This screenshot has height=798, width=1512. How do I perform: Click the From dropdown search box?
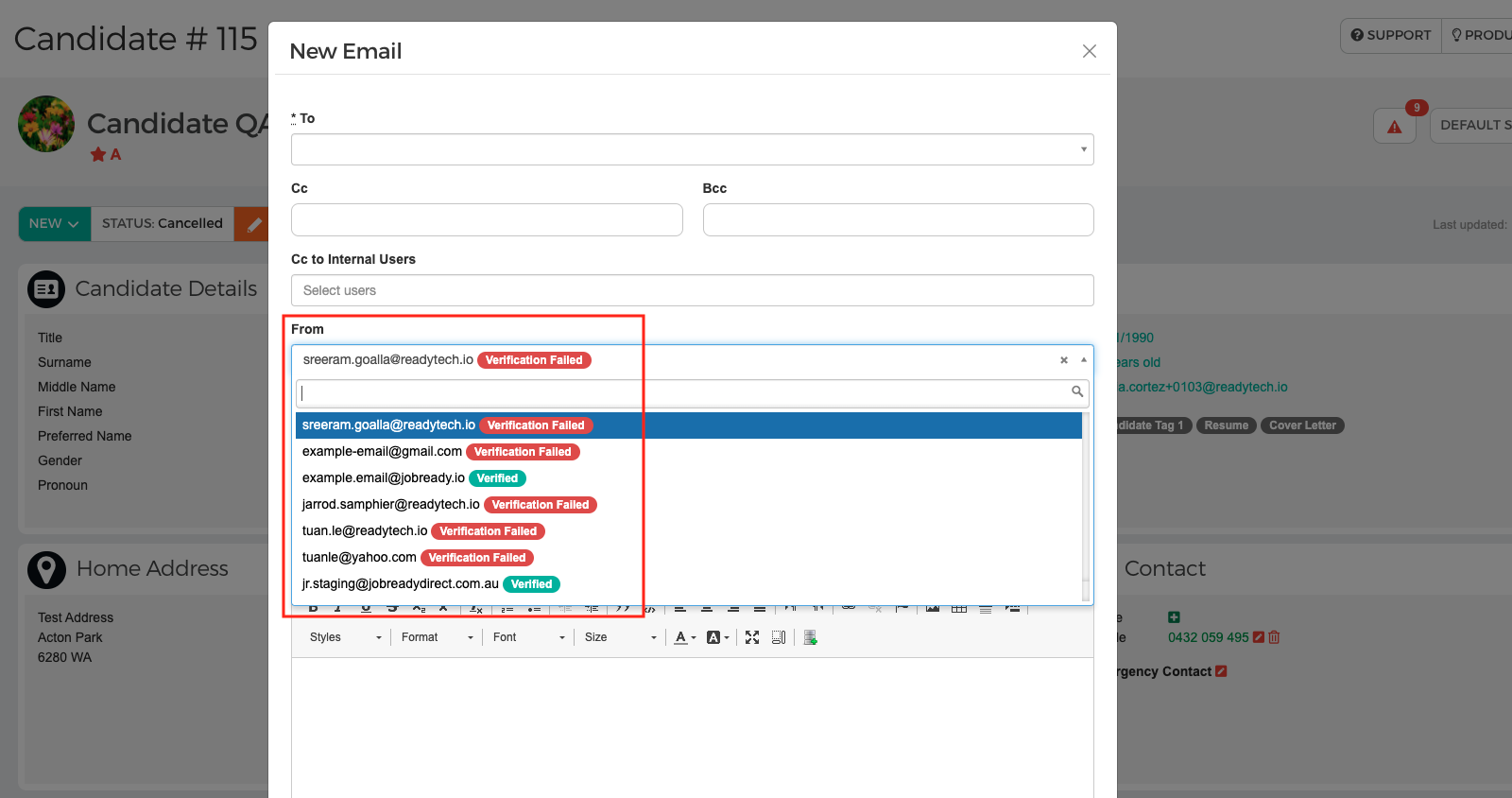[x=693, y=393]
